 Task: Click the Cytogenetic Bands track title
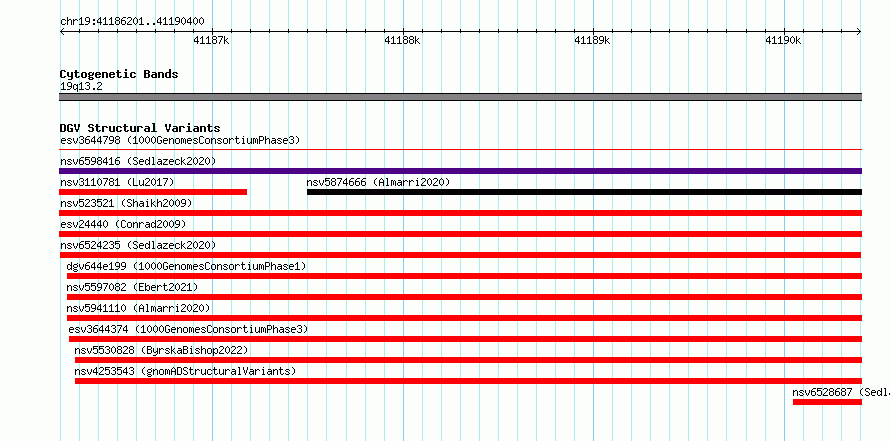(x=119, y=74)
